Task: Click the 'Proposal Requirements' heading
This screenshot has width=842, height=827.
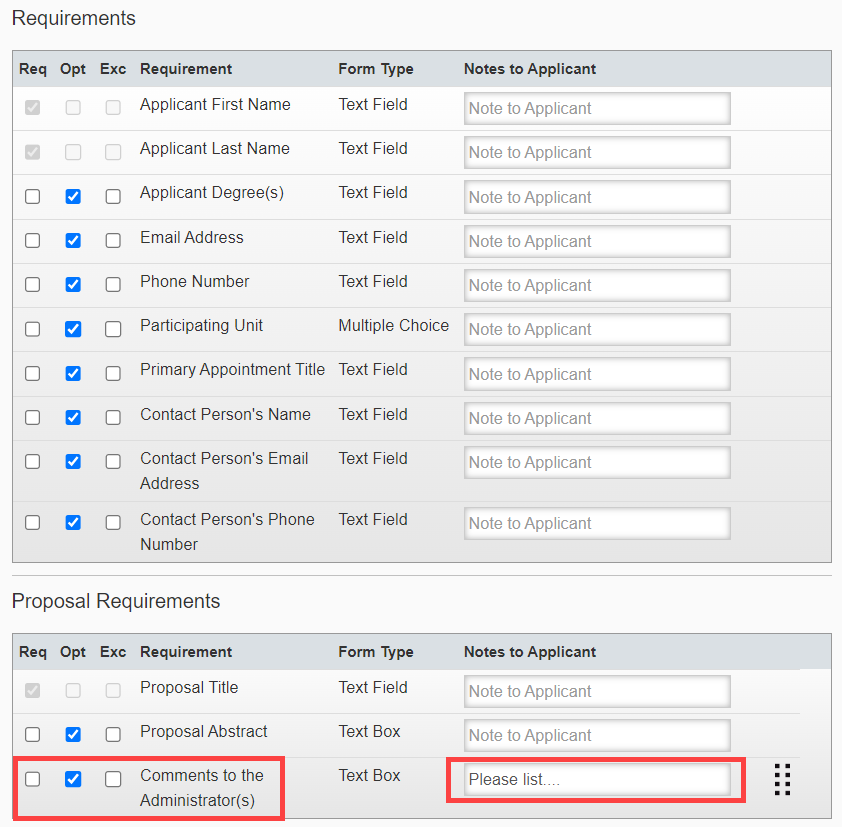Action: pos(116,601)
